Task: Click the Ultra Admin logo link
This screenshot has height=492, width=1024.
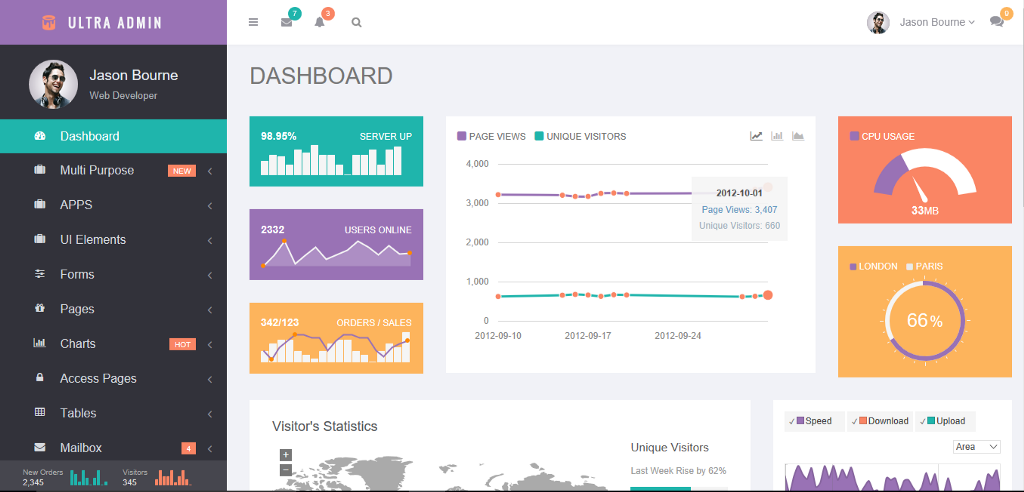Action: point(113,22)
